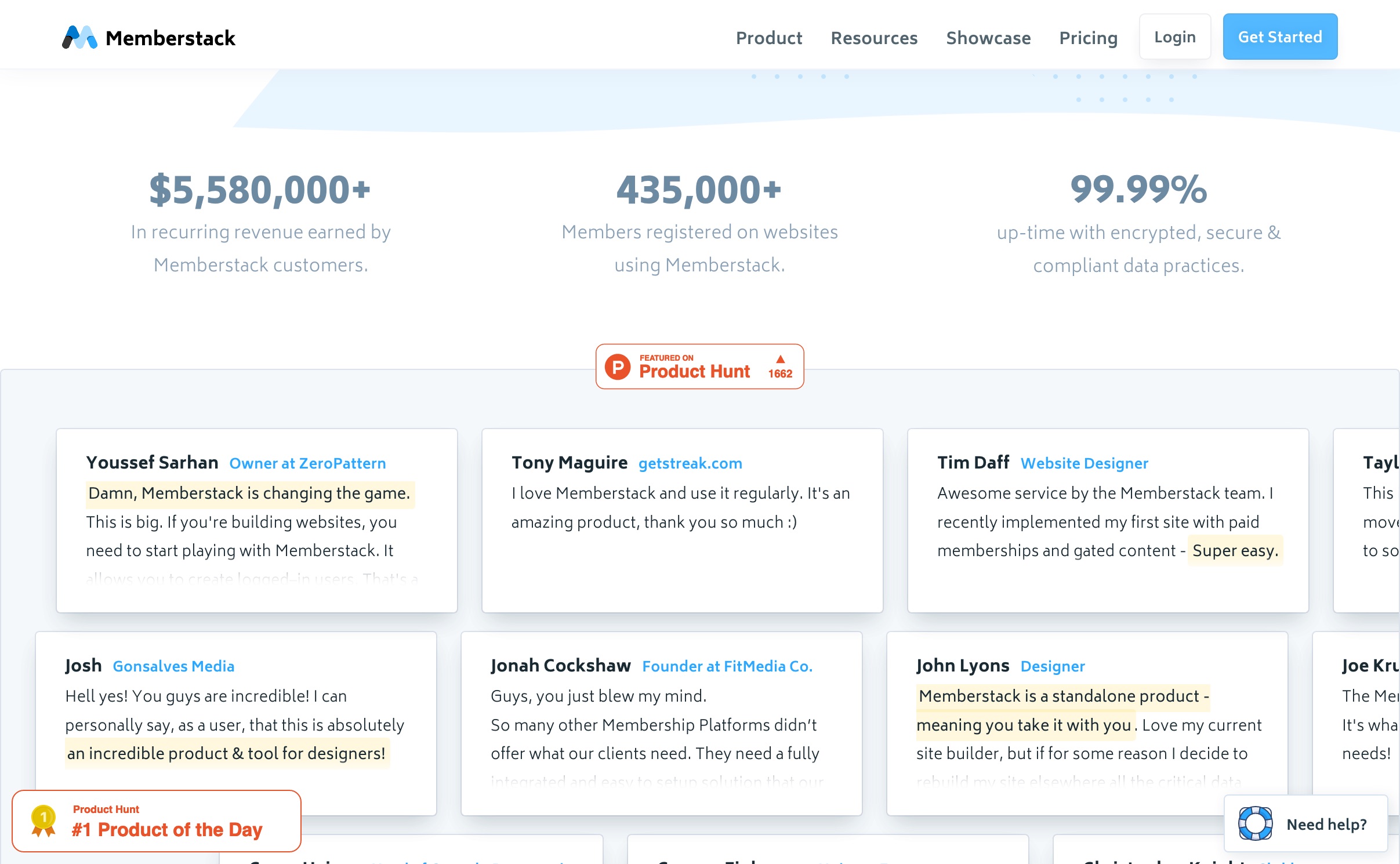1400x864 pixels.
Task: Click the Product Hunt P logo icon
Action: pos(618,366)
